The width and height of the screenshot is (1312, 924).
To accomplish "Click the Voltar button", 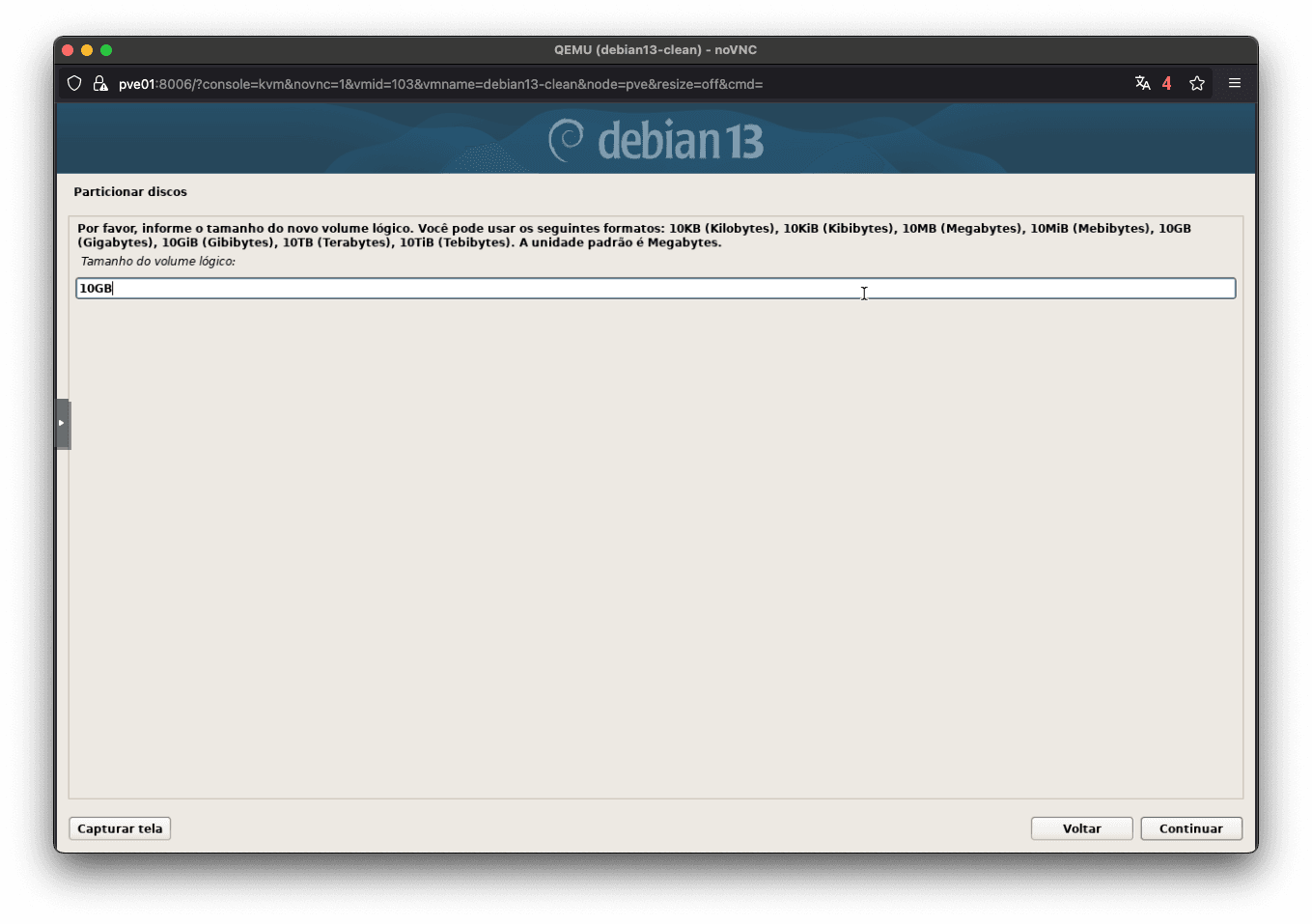I will 1082,828.
